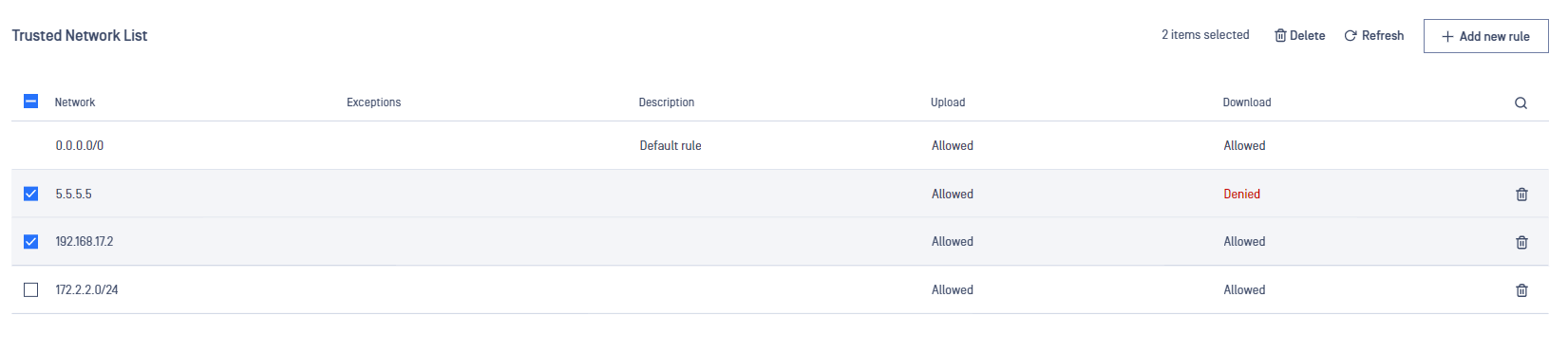Click the Delete button with trash icon
The image size is (1568, 353).
click(x=1299, y=36)
